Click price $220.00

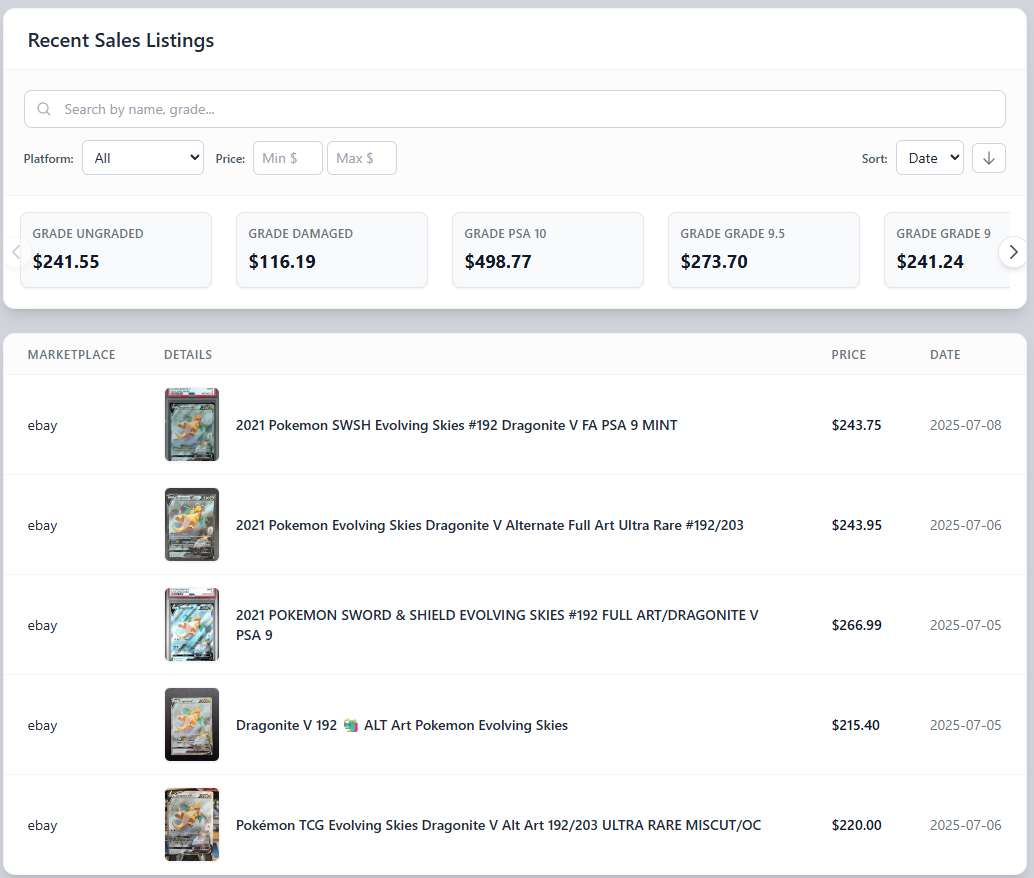click(x=857, y=825)
